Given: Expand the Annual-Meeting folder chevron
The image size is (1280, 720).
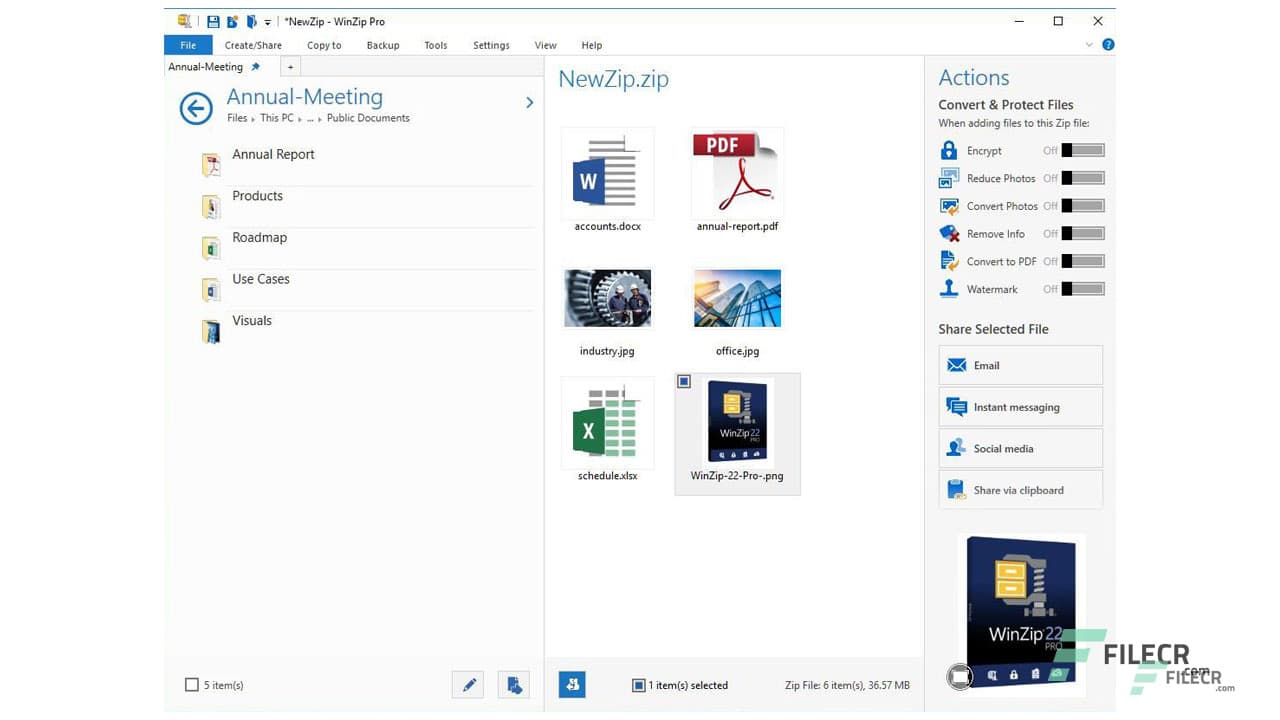Looking at the screenshot, I should tap(529, 102).
